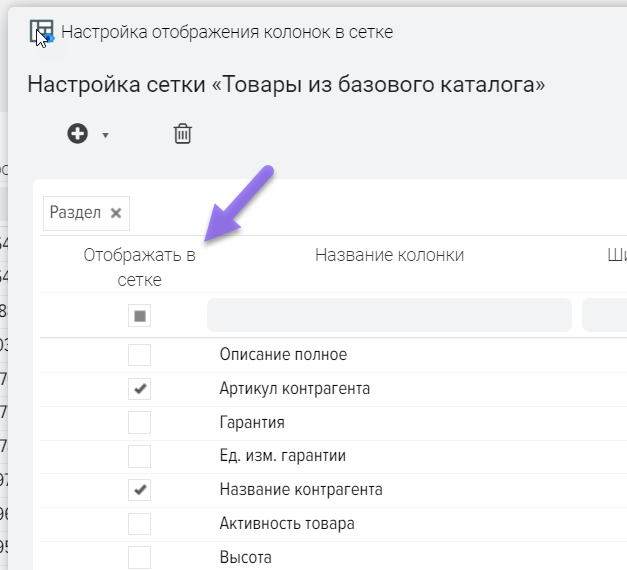Click the grid settings window icon
627x570 pixels.
[41, 32]
